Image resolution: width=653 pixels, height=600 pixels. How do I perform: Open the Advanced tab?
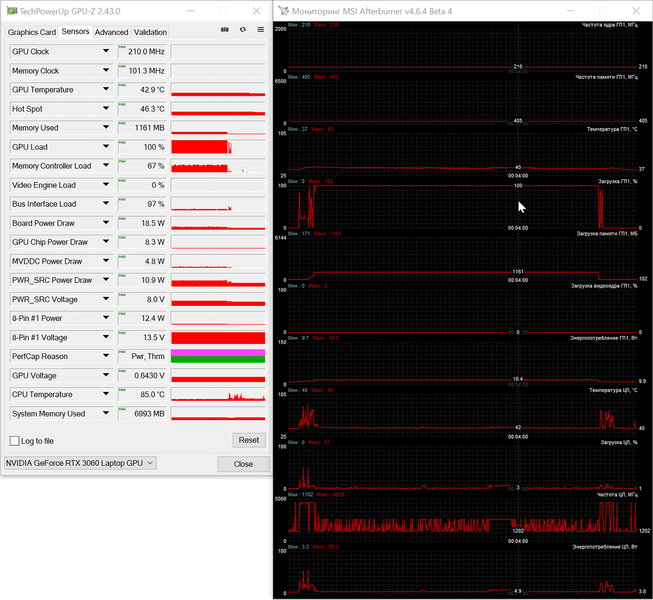tap(111, 32)
